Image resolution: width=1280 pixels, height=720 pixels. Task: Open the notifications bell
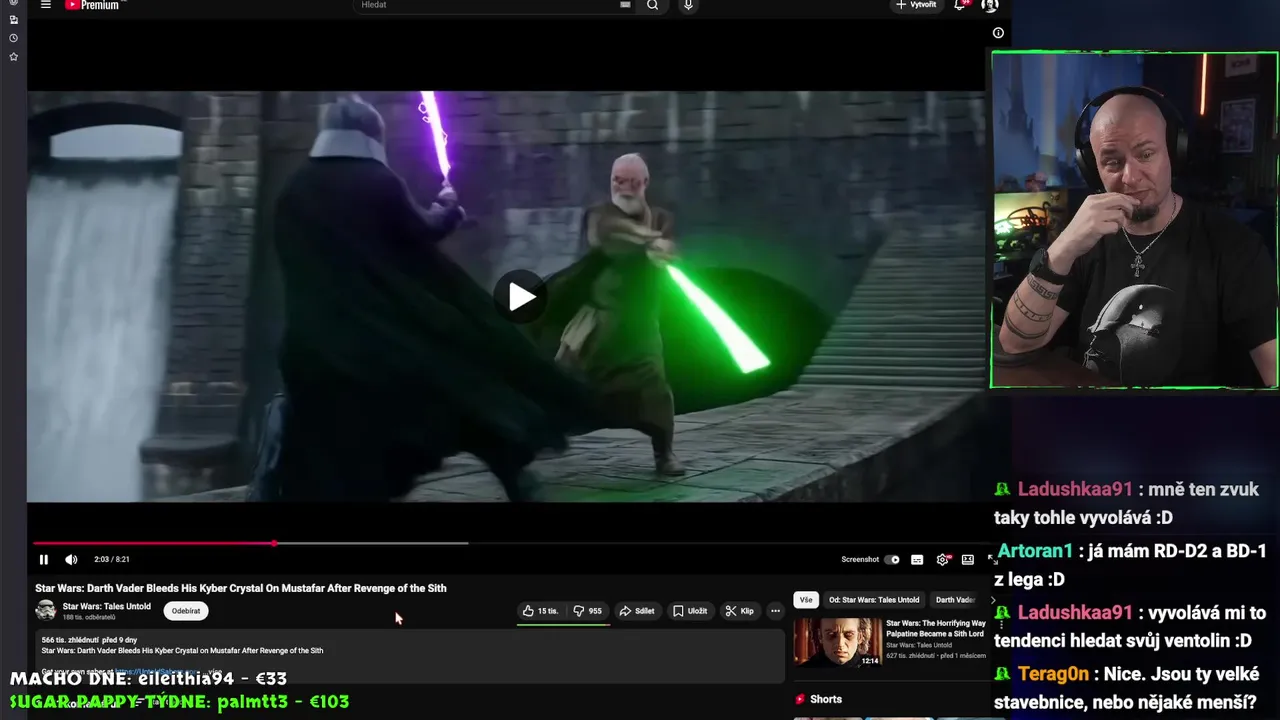960,5
